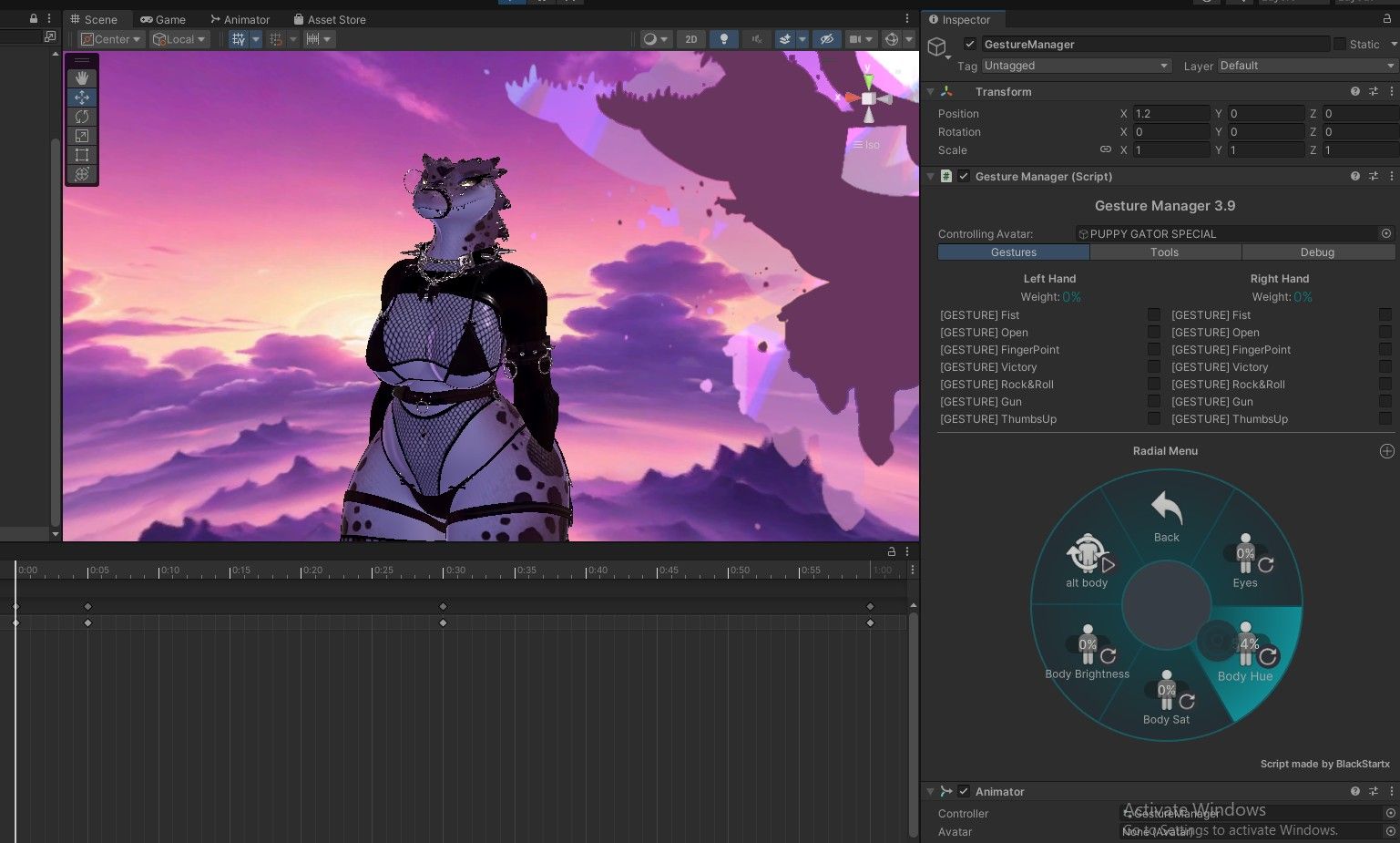Image resolution: width=1400 pixels, height=843 pixels.
Task: Select Body Brightness in radial menu
Action: [x=1088, y=653]
